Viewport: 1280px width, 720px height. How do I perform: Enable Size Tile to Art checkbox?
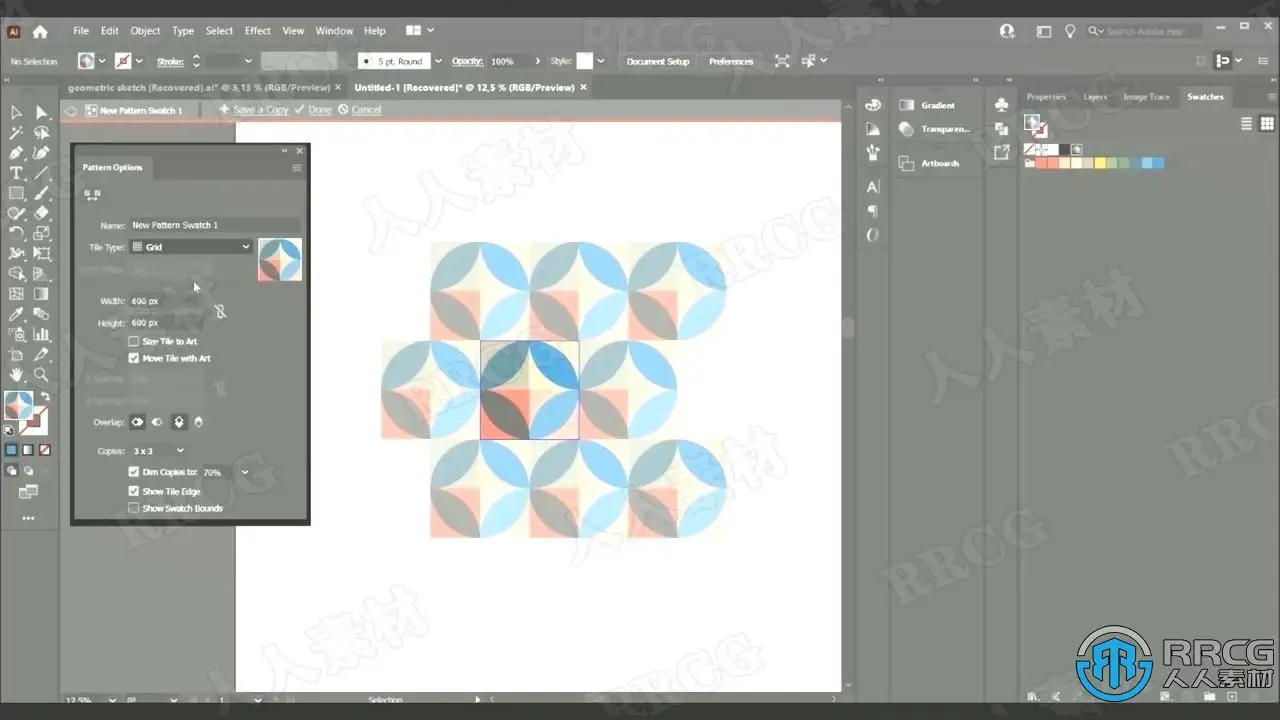134,342
